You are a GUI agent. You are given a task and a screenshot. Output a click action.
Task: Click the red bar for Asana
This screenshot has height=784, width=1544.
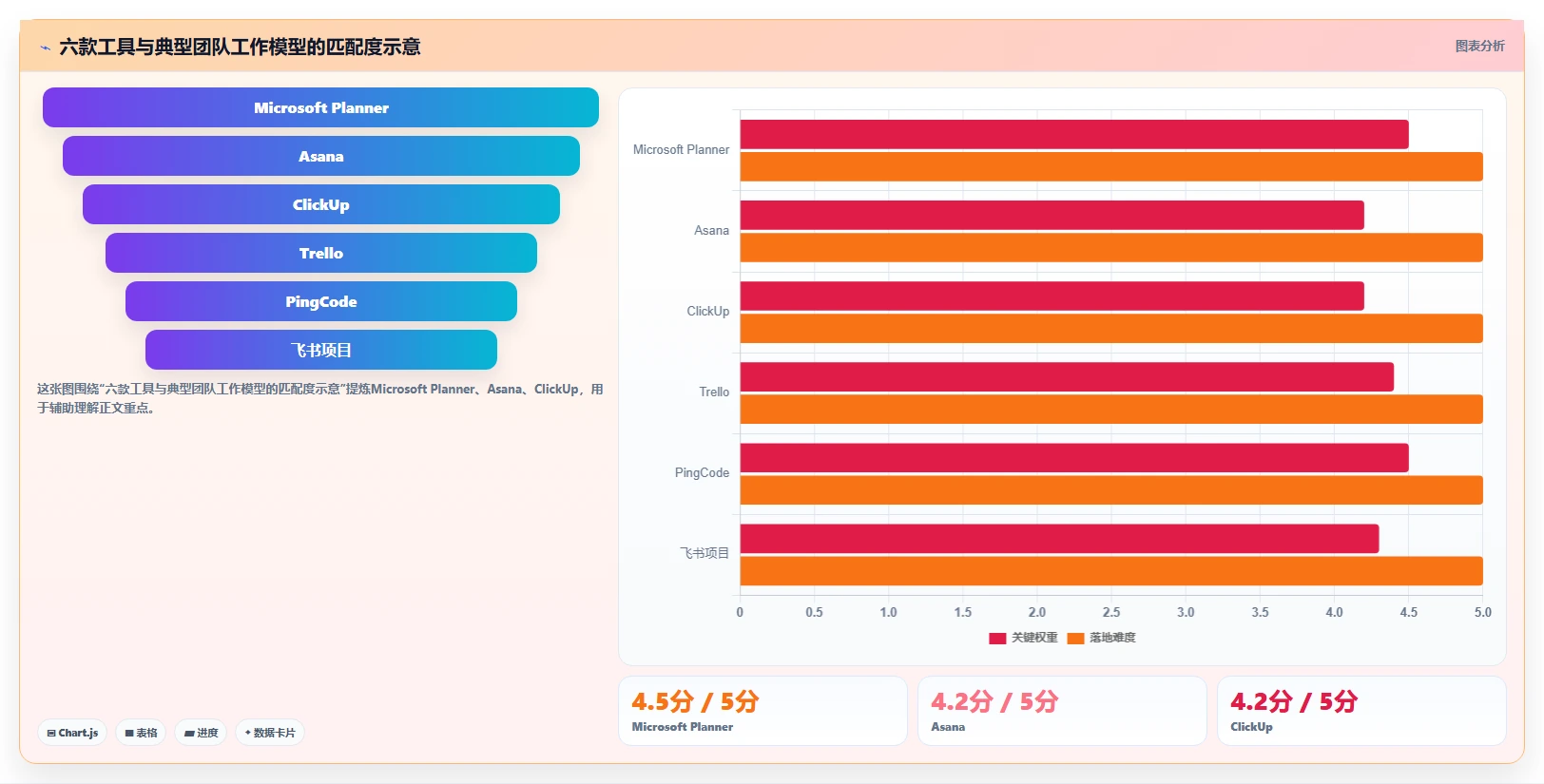(x=1052, y=215)
